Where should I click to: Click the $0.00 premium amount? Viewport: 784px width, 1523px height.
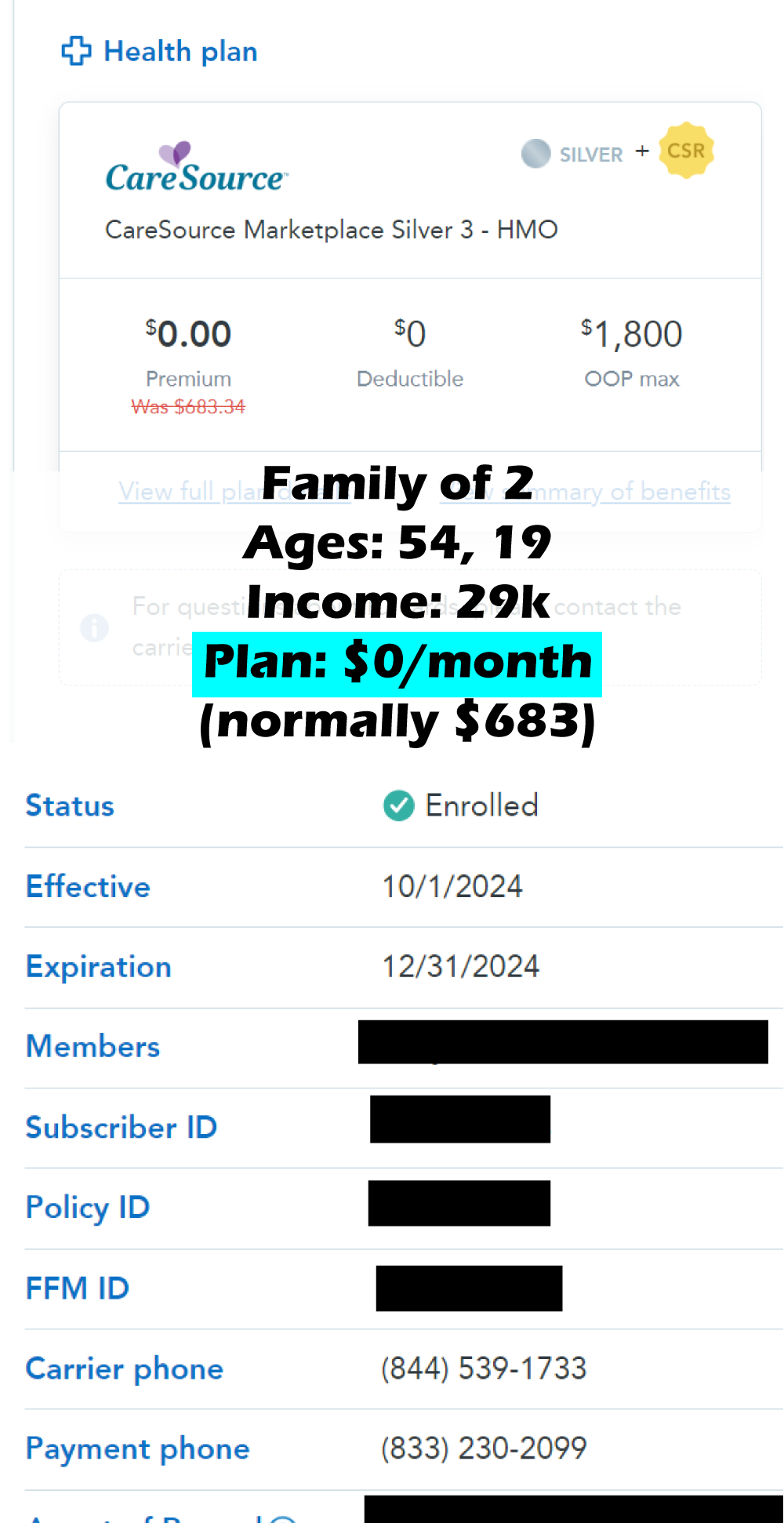coord(188,335)
